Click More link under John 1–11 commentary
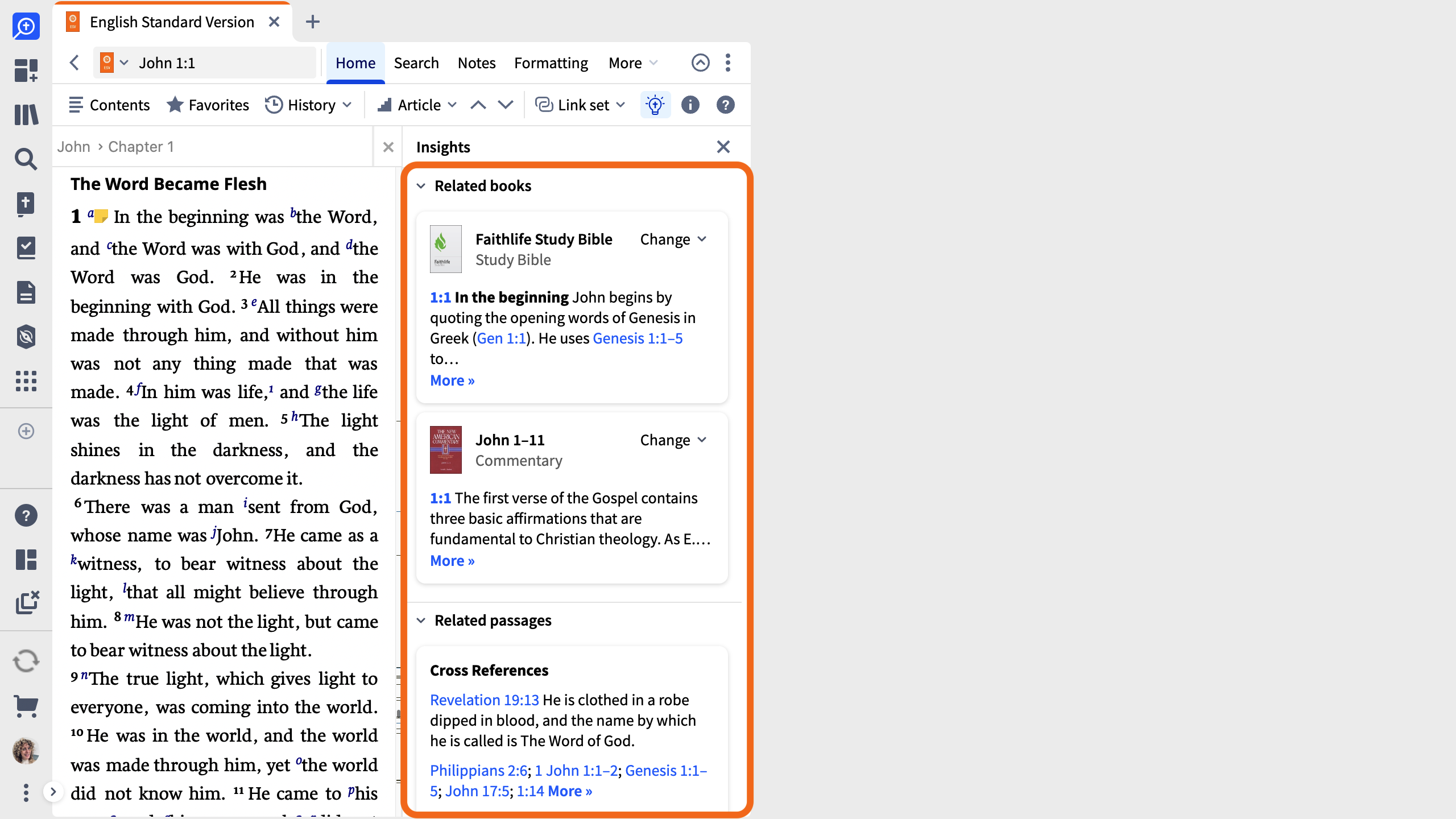The width and height of the screenshot is (1456, 819). (452, 561)
